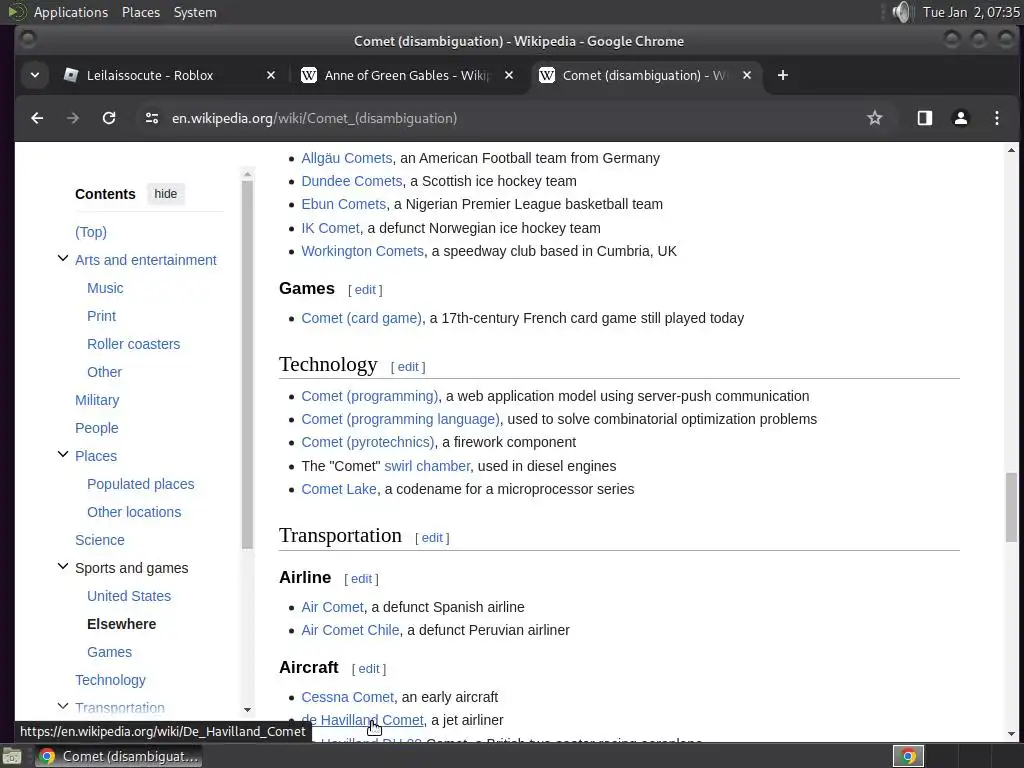The image size is (1024, 768).
Task: Open the Chrome profile menu
Action: (x=961, y=118)
